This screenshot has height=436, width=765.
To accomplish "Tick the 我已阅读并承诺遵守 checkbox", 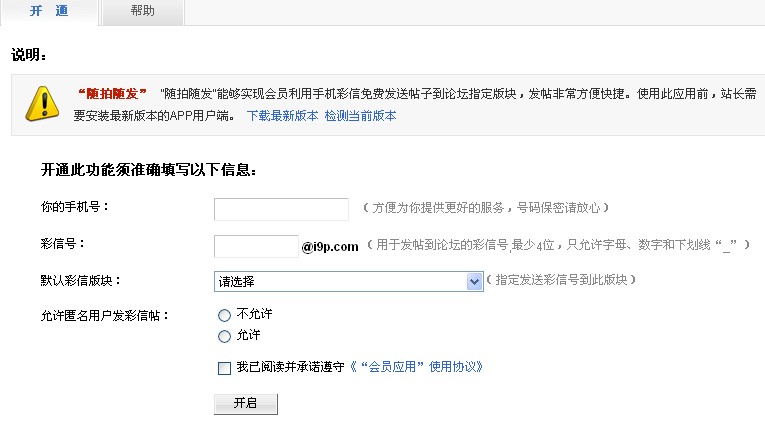I will pos(224,368).
